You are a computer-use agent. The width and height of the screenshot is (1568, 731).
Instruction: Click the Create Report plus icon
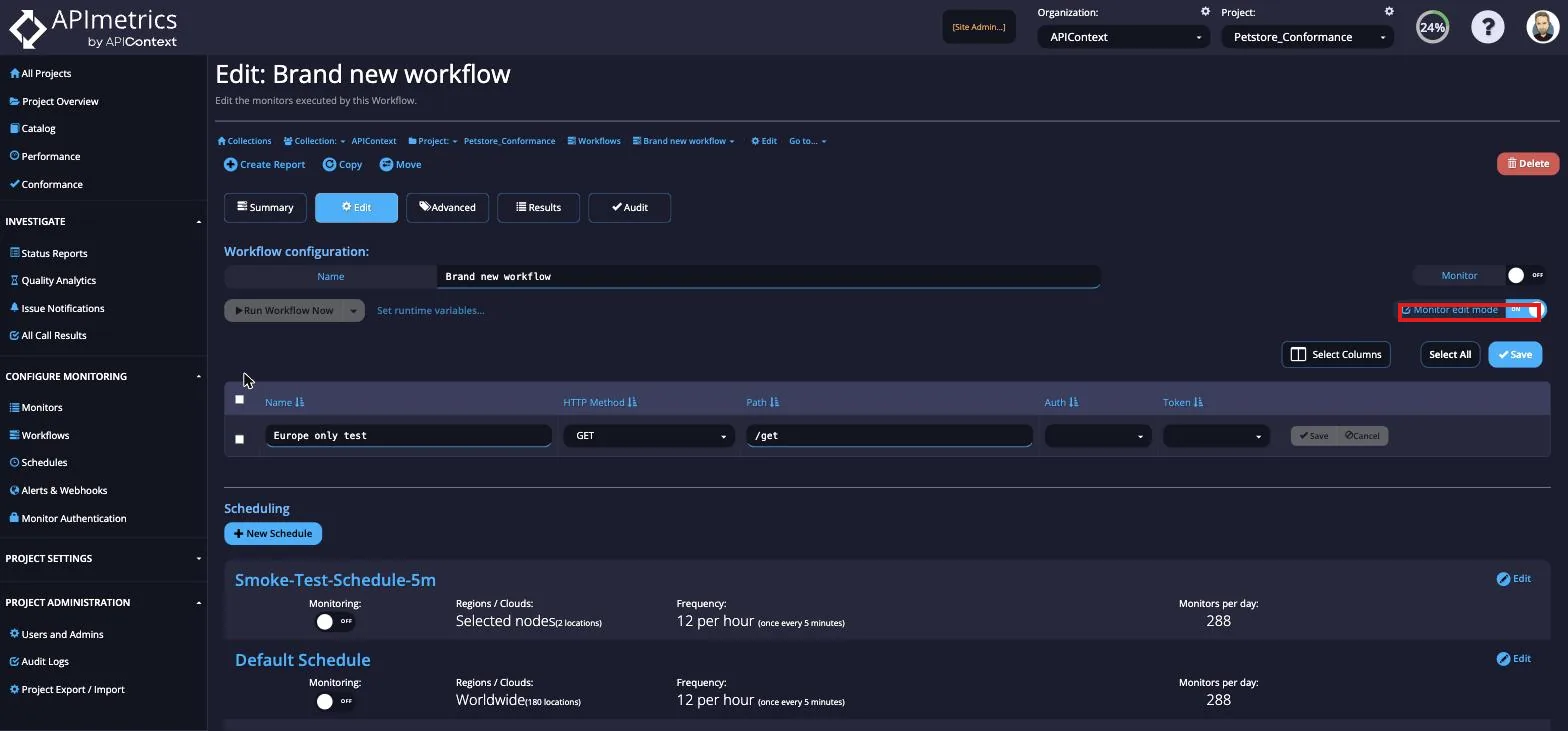click(231, 164)
